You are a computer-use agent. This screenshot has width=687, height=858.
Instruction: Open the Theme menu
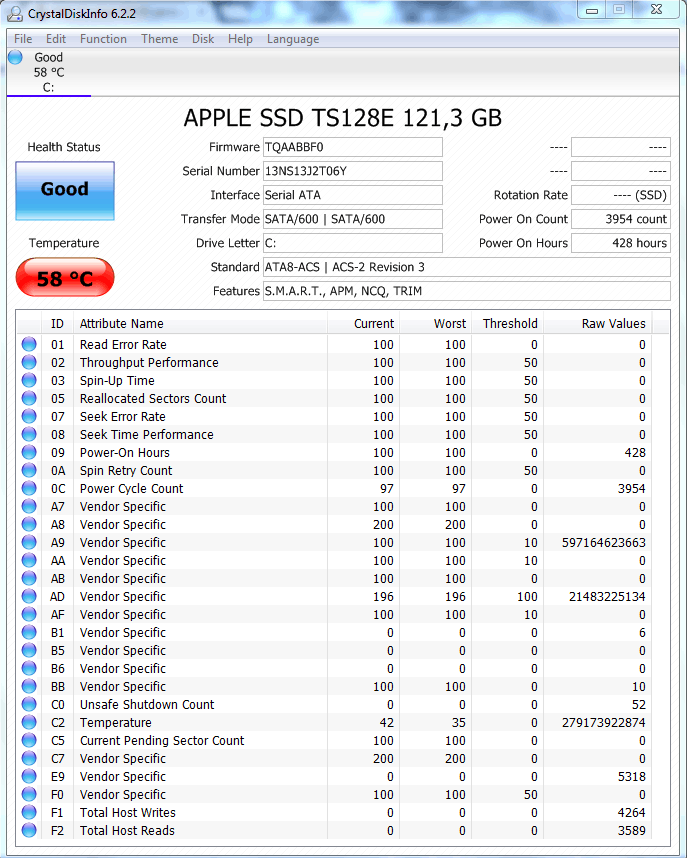(x=159, y=39)
